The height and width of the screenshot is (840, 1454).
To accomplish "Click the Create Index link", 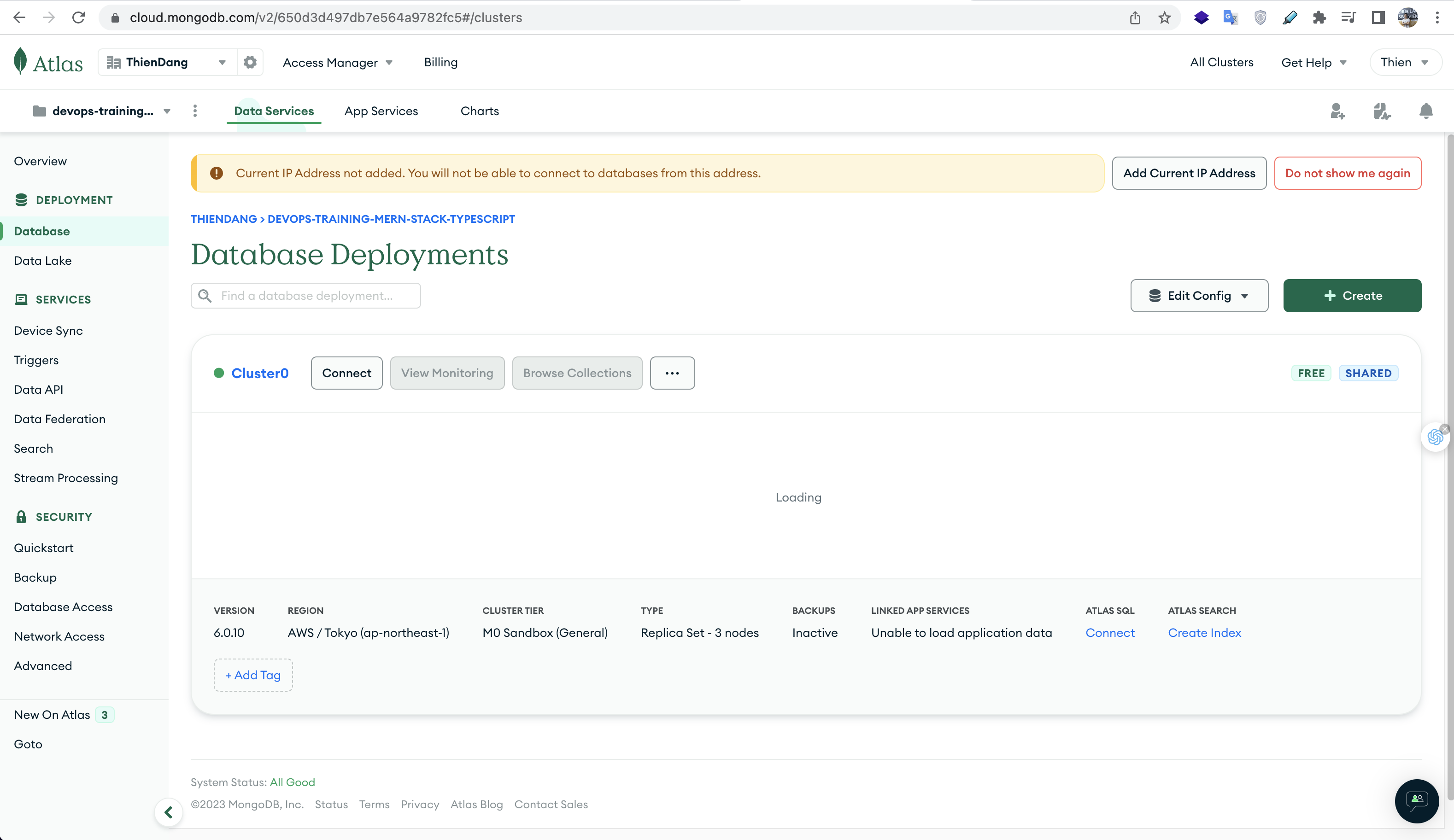I will [x=1204, y=633].
